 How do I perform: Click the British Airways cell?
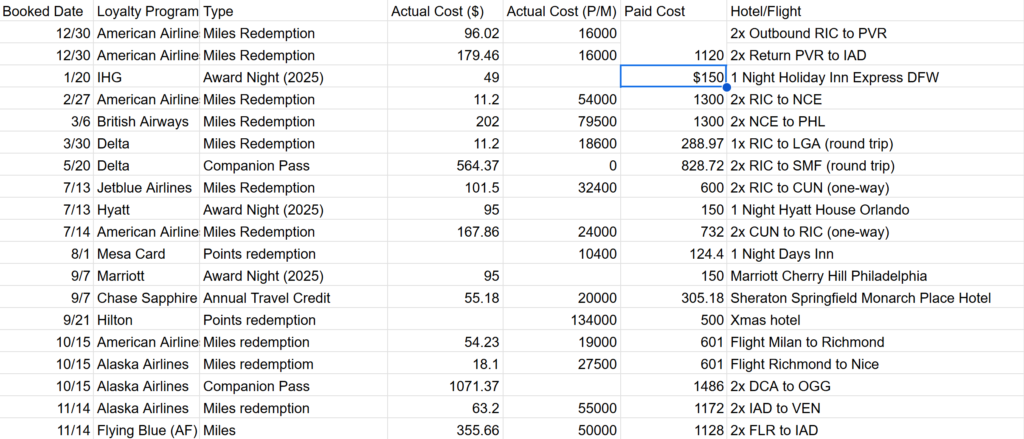click(147, 121)
